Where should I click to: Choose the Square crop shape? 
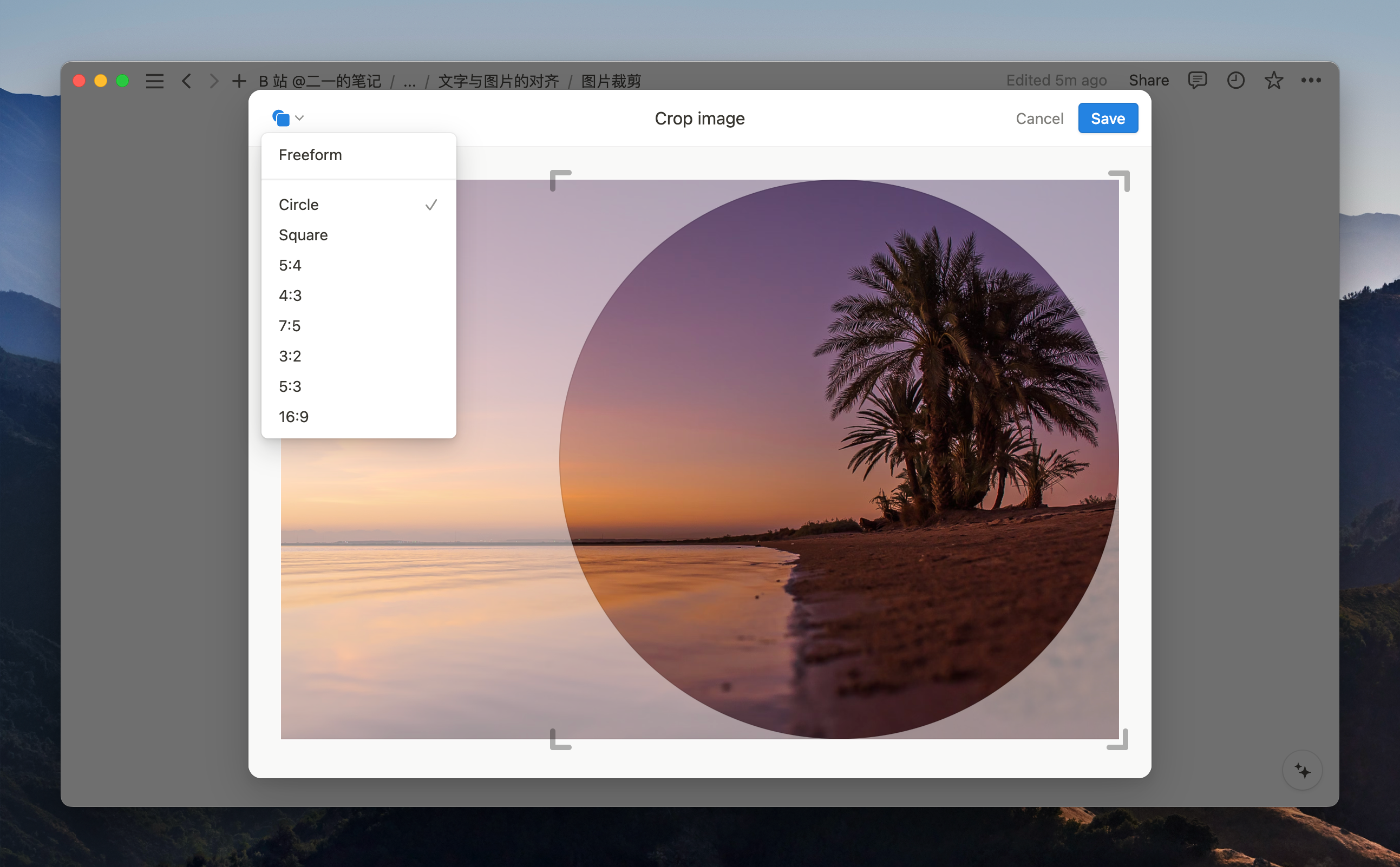303,235
